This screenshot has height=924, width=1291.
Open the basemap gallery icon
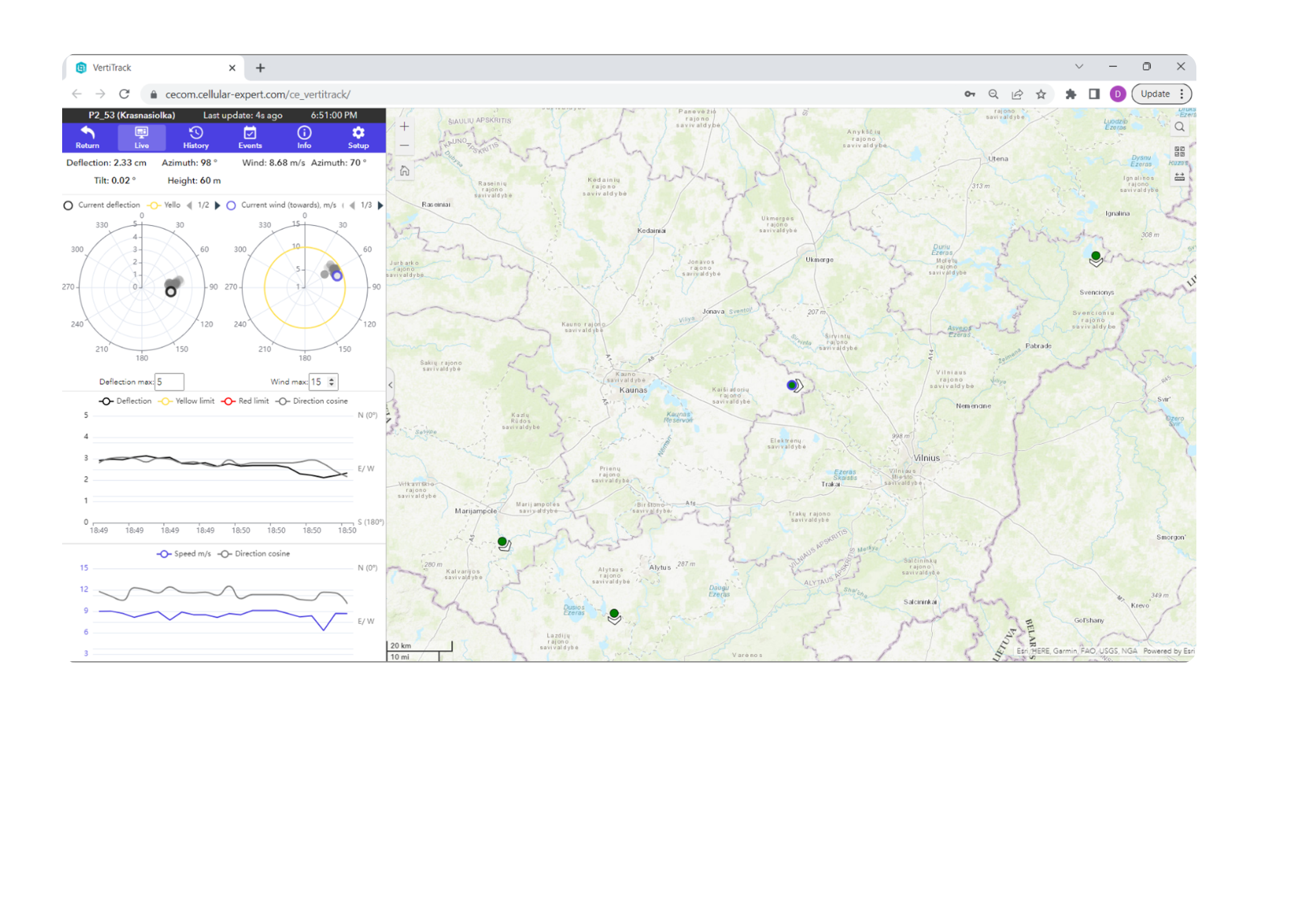pyautogui.click(x=1179, y=151)
